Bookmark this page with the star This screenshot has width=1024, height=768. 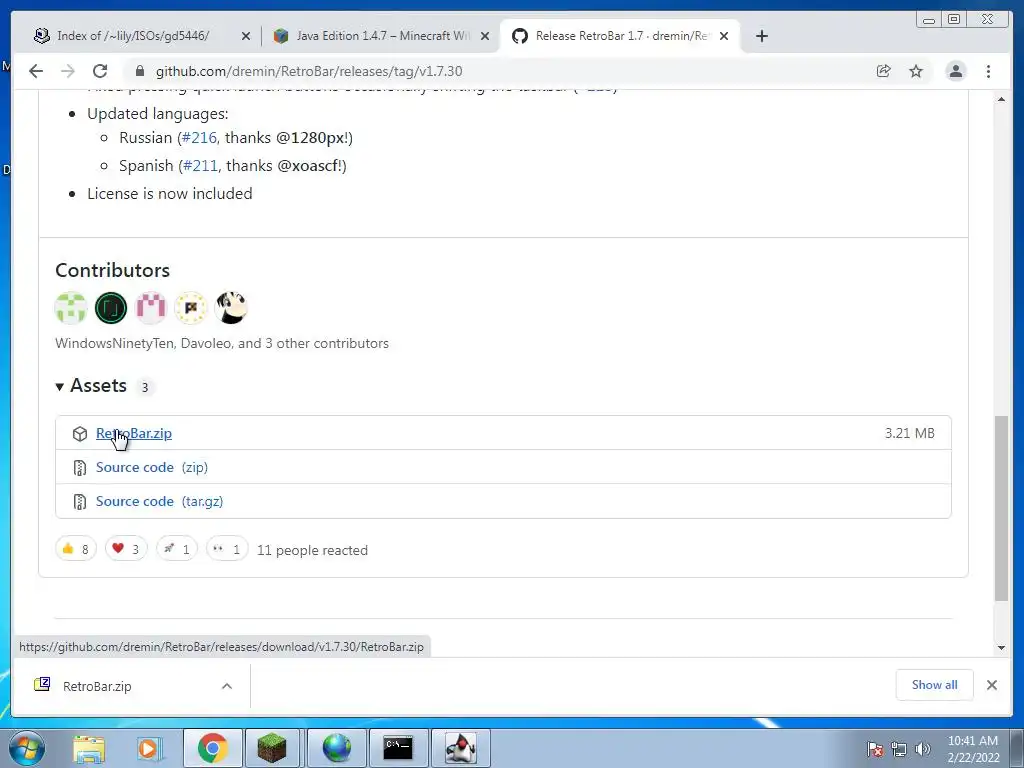pyautogui.click(x=916, y=71)
